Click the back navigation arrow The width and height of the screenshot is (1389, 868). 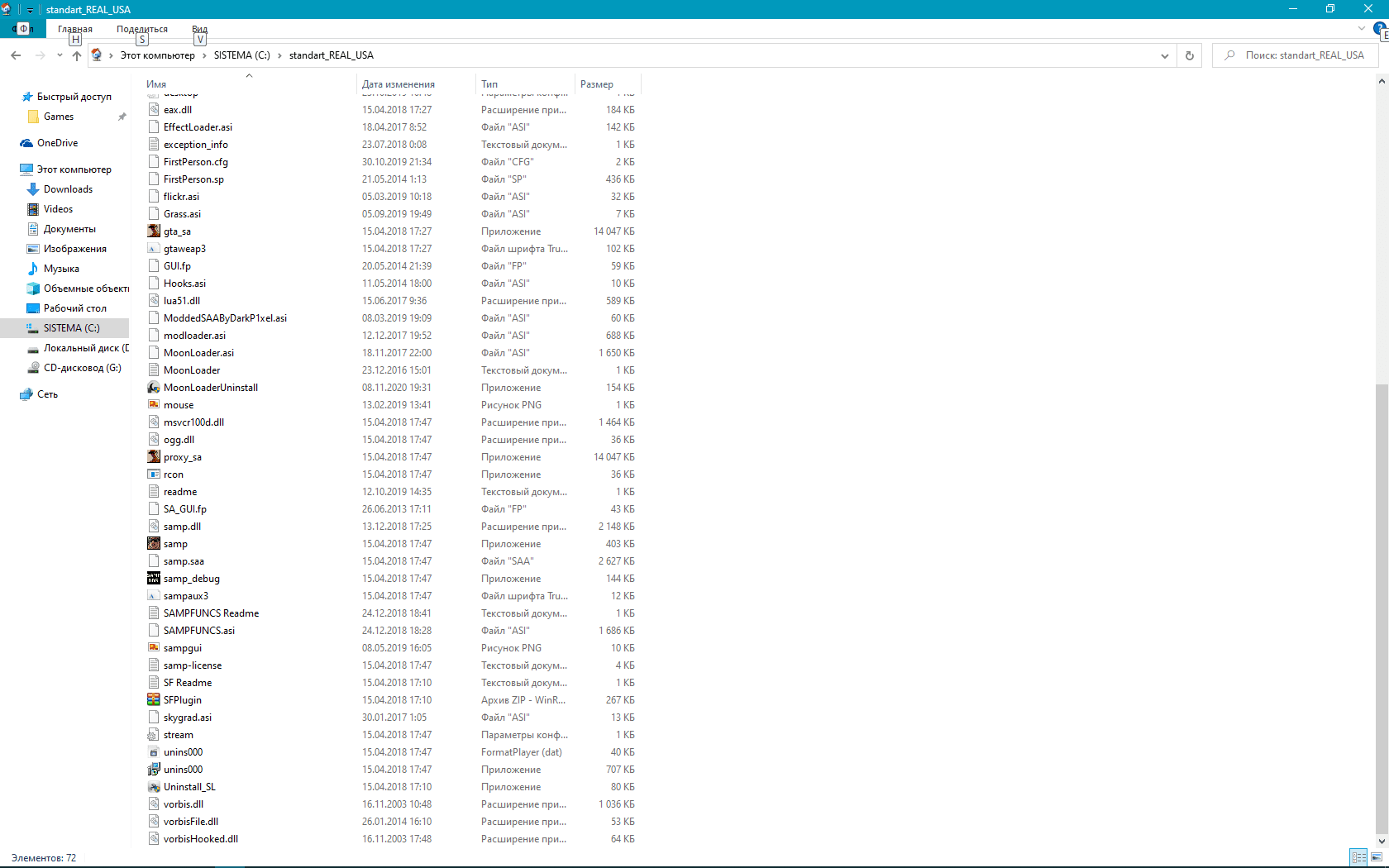[16, 55]
